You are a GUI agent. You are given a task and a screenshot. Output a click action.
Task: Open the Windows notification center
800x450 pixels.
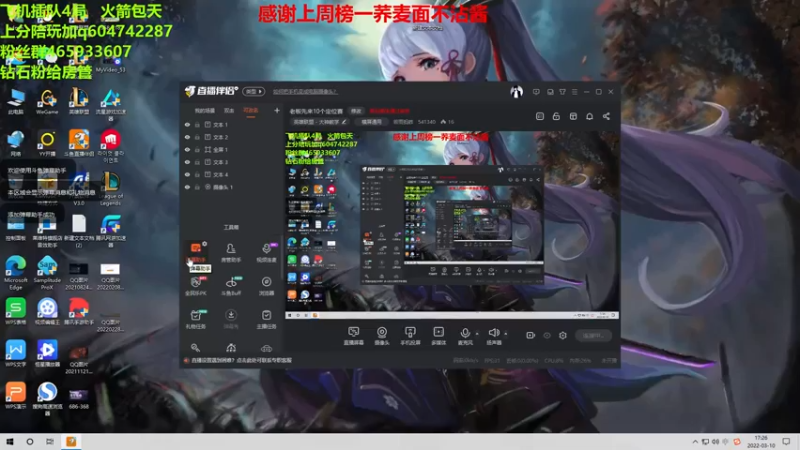(x=786, y=442)
